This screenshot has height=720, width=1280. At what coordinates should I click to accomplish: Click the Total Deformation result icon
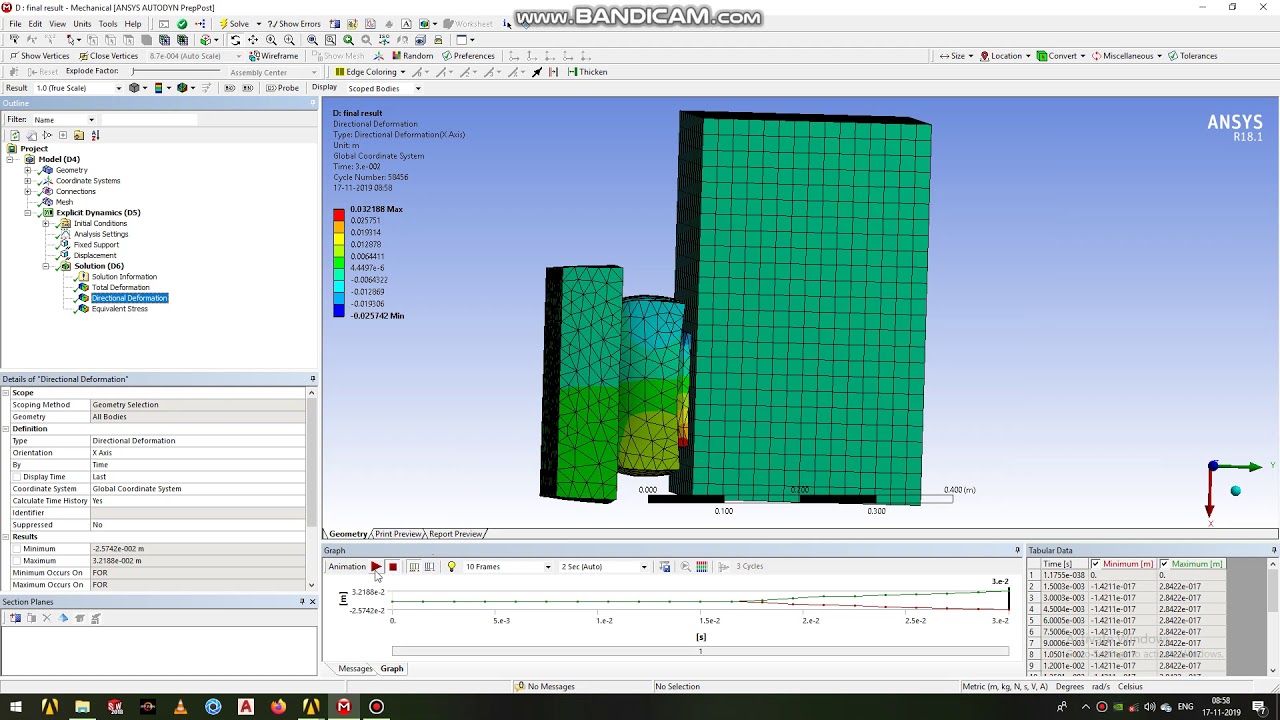click(x=84, y=287)
